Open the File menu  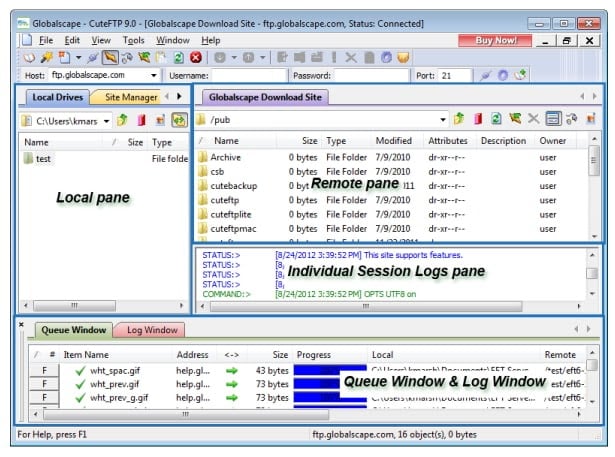pyautogui.click(x=46, y=40)
